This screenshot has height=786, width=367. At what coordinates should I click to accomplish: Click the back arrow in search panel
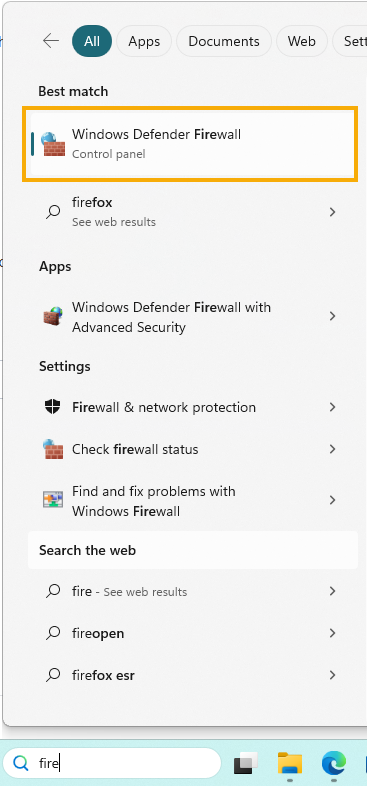coord(51,41)
